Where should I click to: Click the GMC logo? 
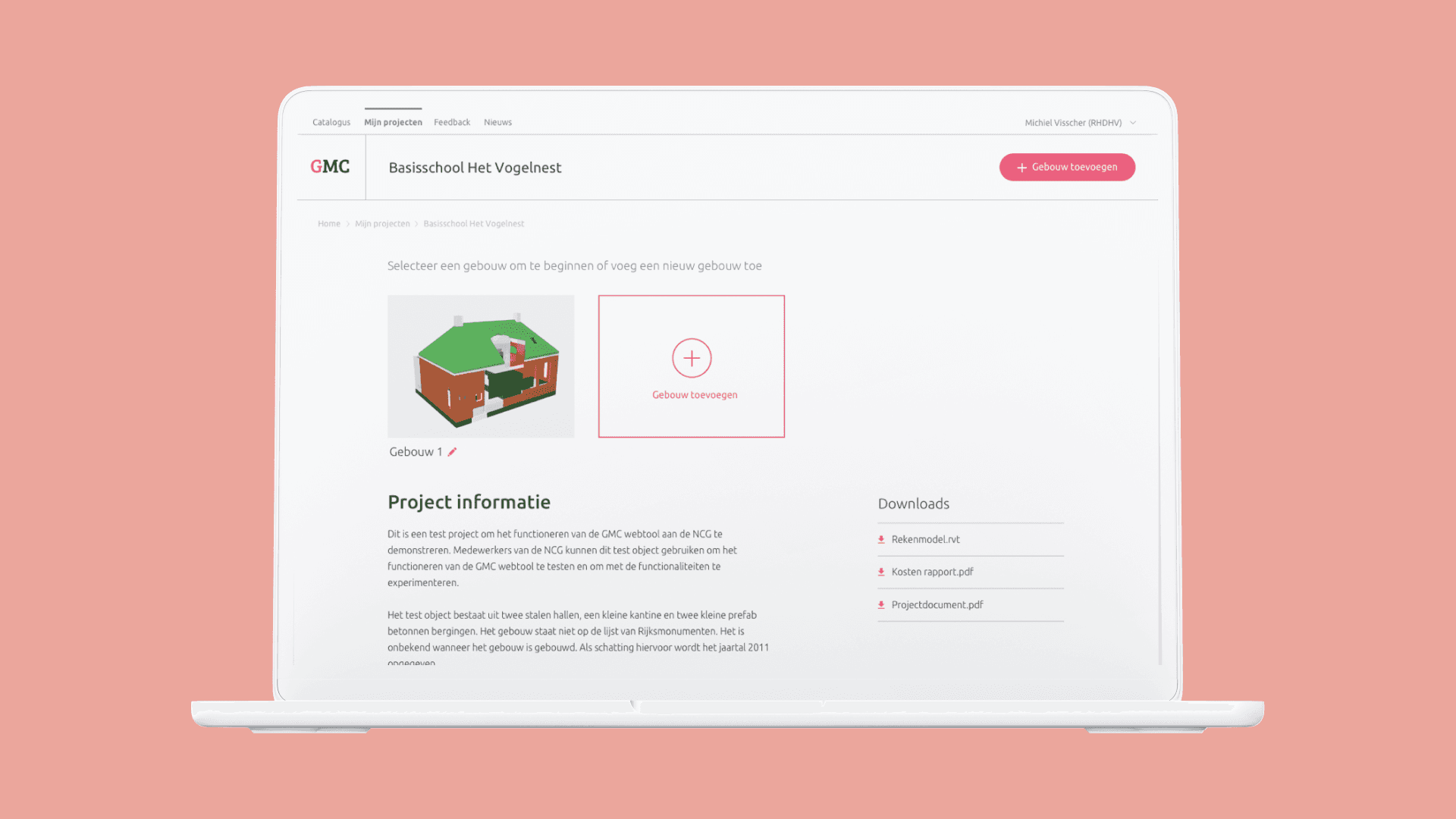click(330, 167)
